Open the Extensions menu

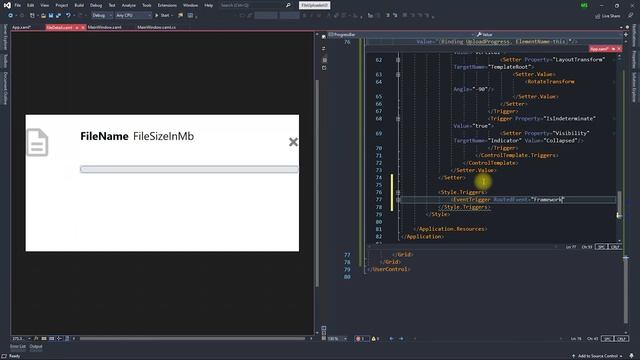click(167, 5)
